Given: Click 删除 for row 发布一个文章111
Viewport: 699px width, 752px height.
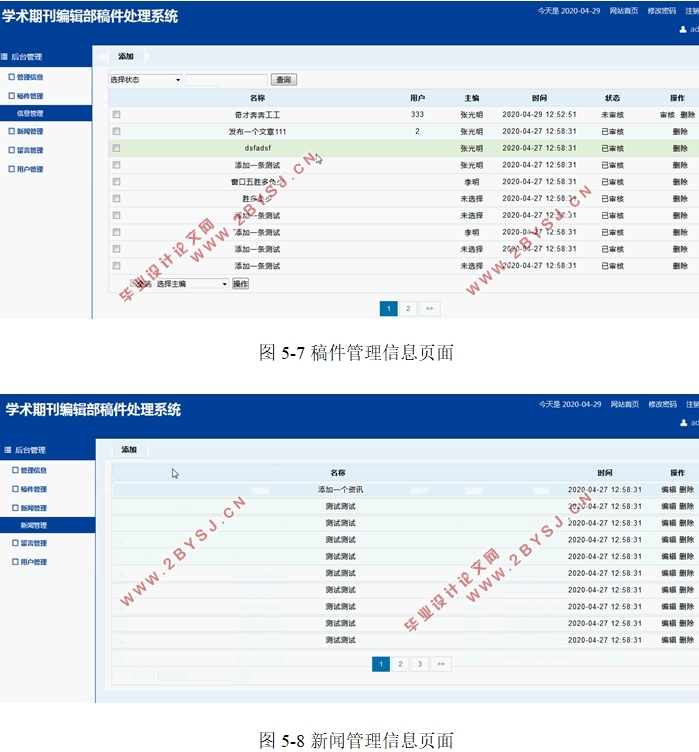Looking at the screenshot, I should 680,131.
